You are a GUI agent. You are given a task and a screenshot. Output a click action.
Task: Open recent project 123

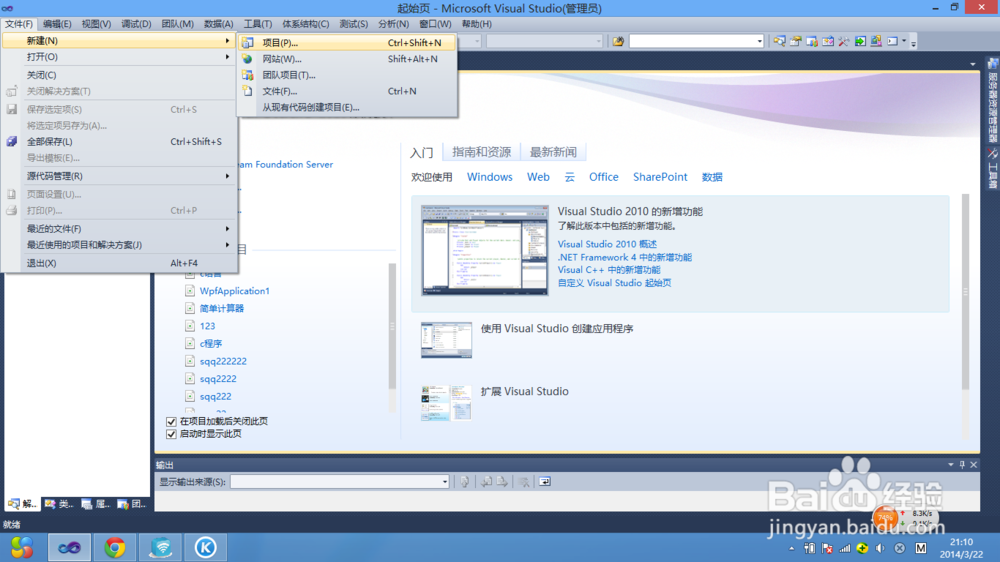click(207, 326)
